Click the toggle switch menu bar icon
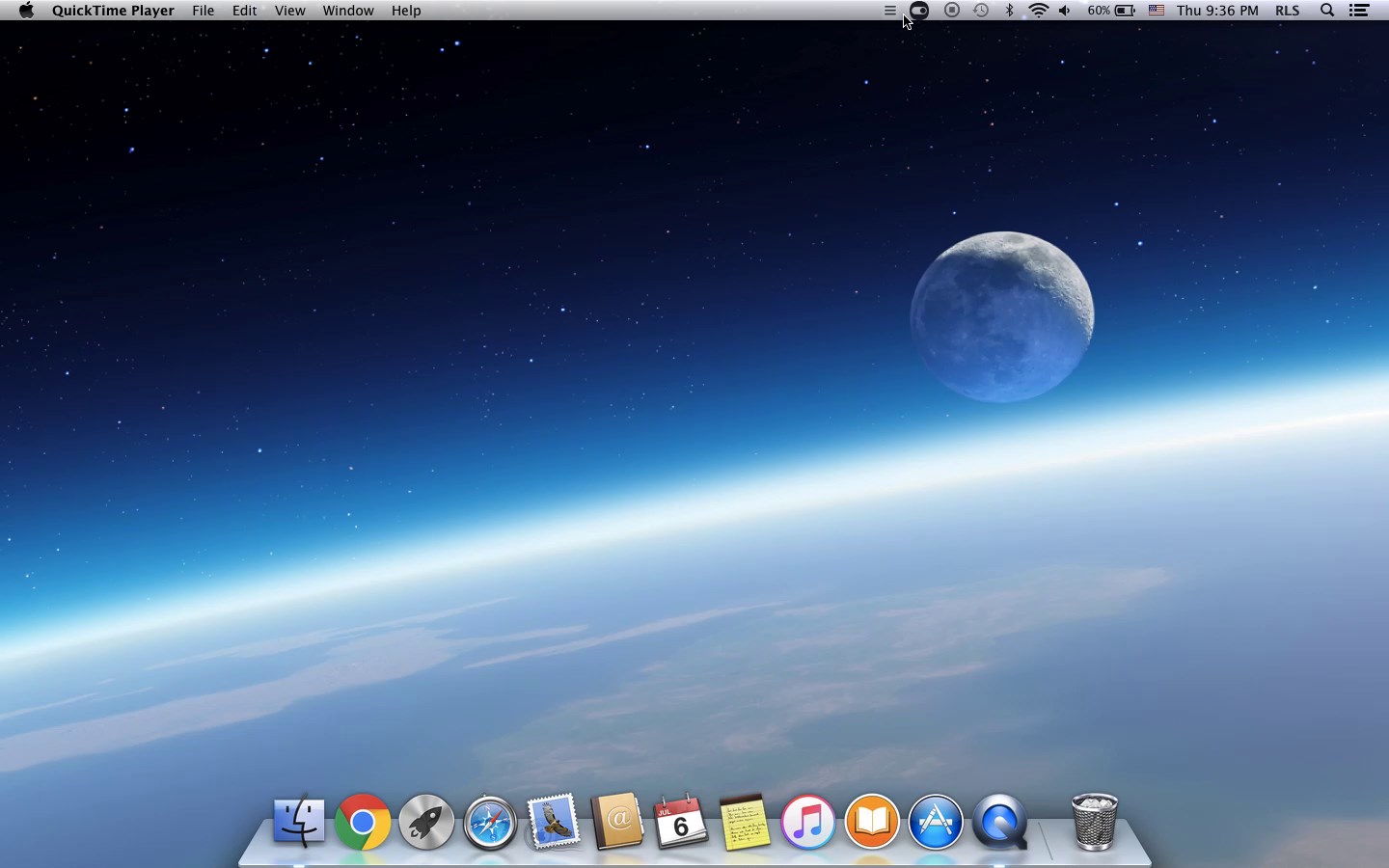This screenshot has width=1389, height=868. coord(919,11)
